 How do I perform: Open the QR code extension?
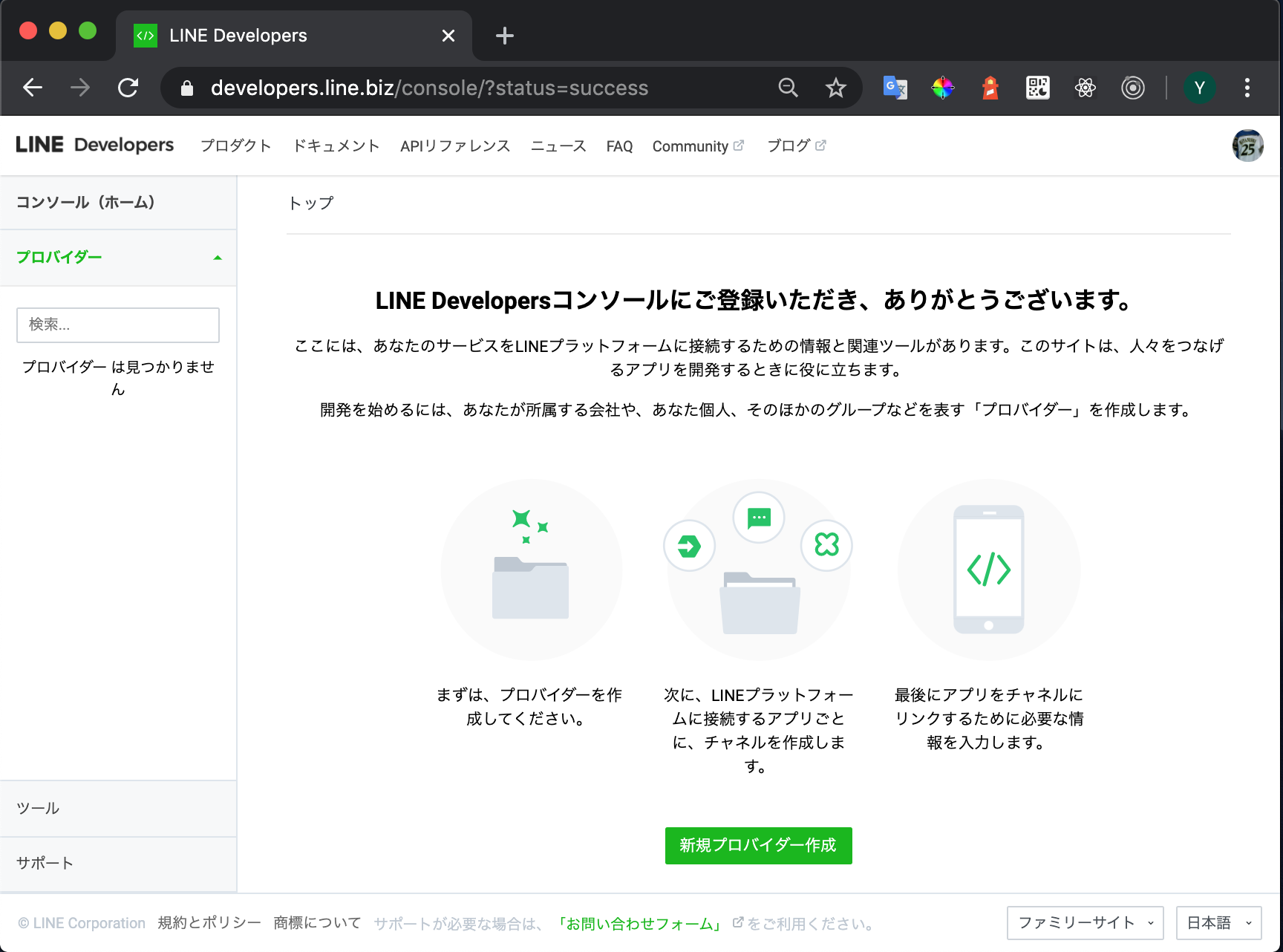tap(1038, 88)
